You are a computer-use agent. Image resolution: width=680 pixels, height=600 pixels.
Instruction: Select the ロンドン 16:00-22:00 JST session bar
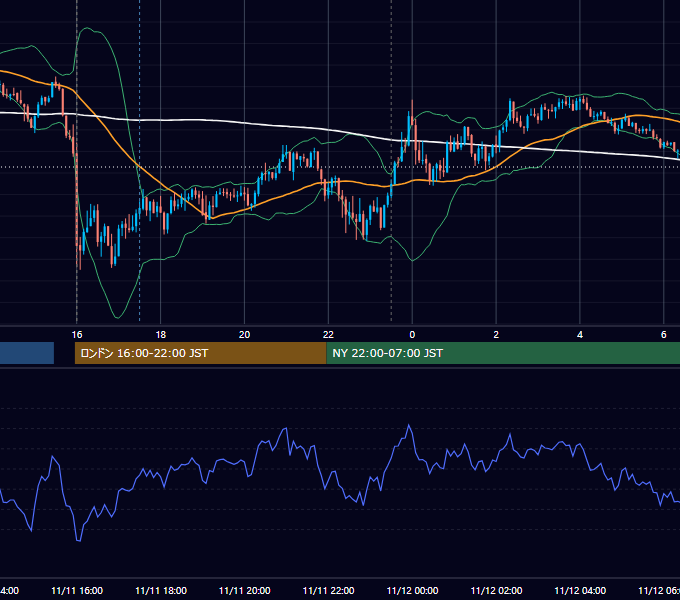(x=200, y=353)
